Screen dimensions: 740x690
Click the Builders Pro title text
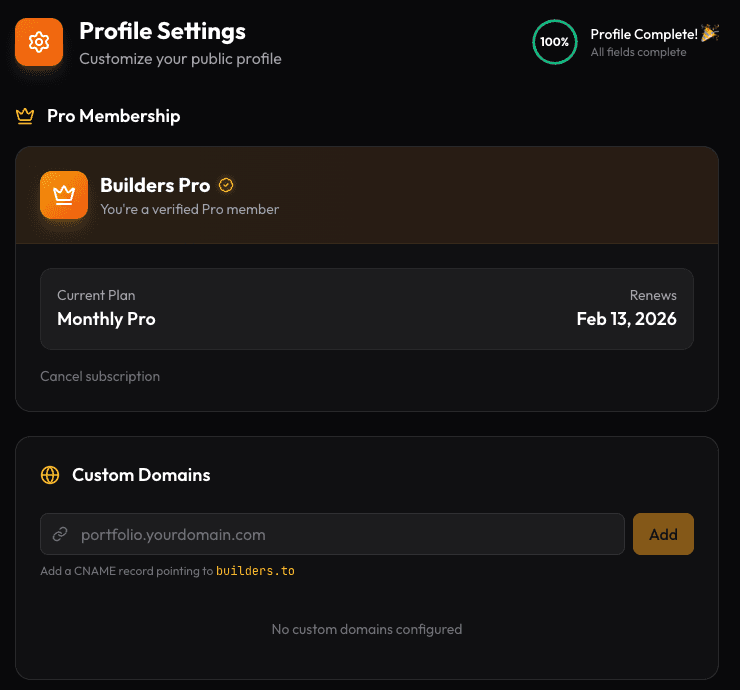(x=155, y=185)
